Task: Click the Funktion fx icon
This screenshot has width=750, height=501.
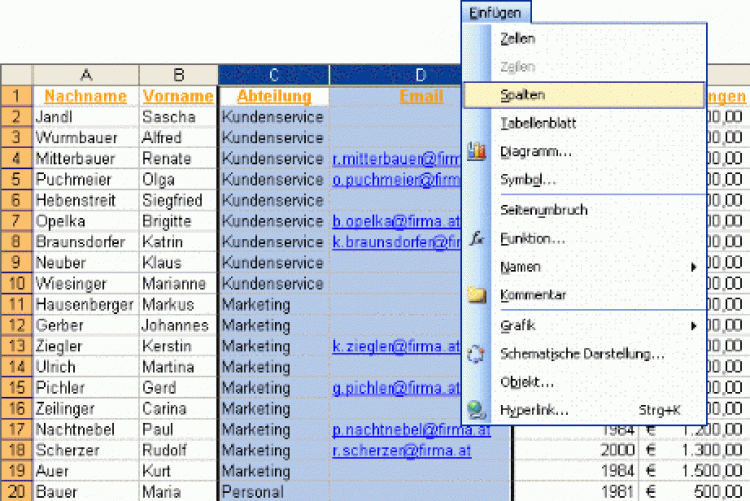Action: 476,239
